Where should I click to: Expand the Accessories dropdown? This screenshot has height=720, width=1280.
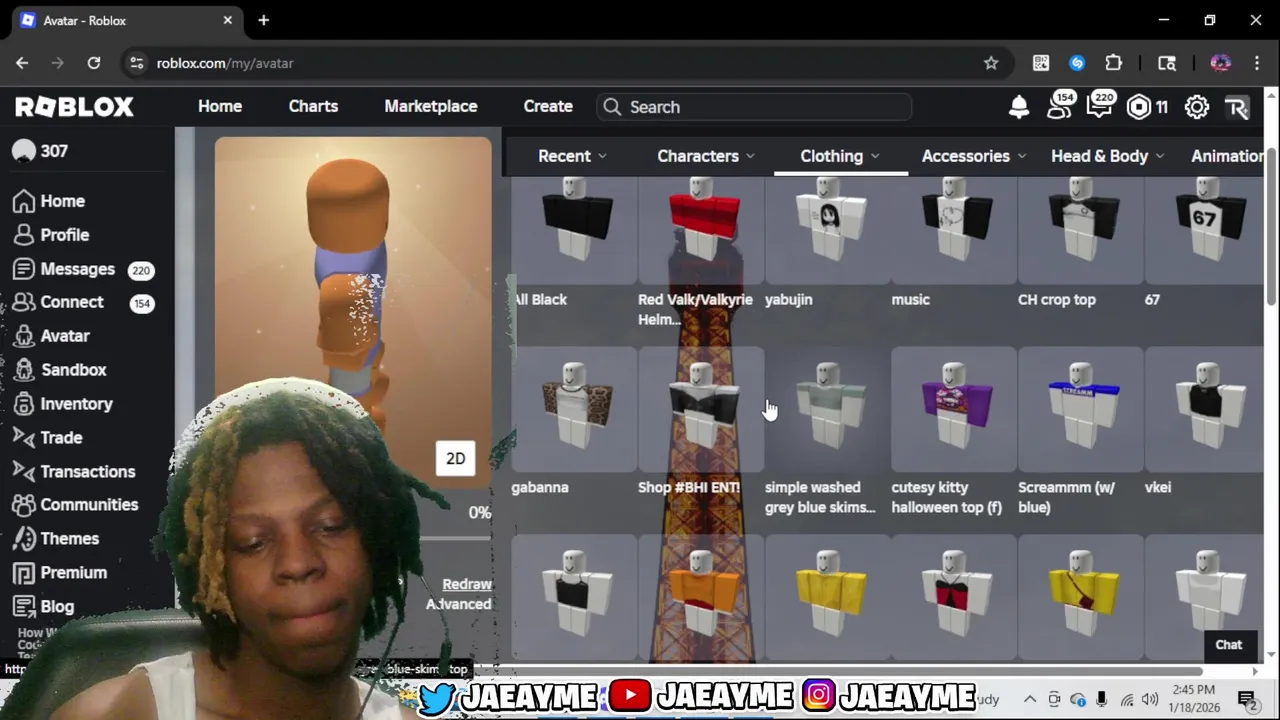click(974, 156)
